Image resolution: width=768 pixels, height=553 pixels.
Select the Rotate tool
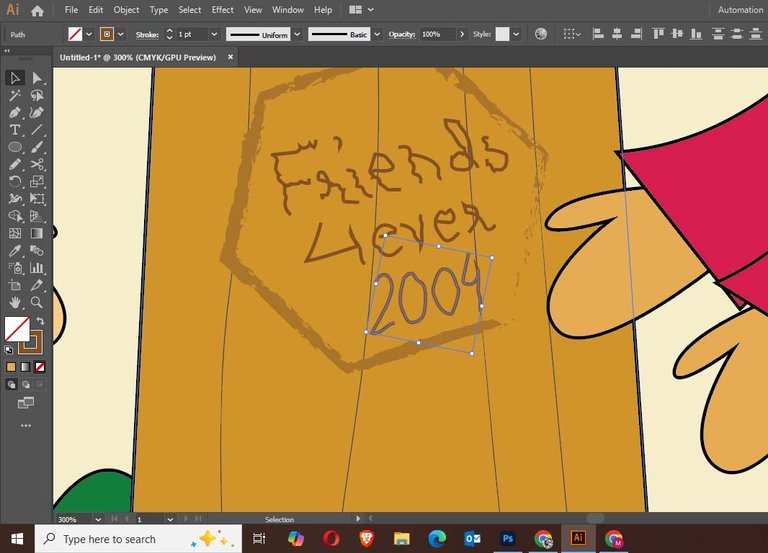pyautogui.click(x=15, y=182)
